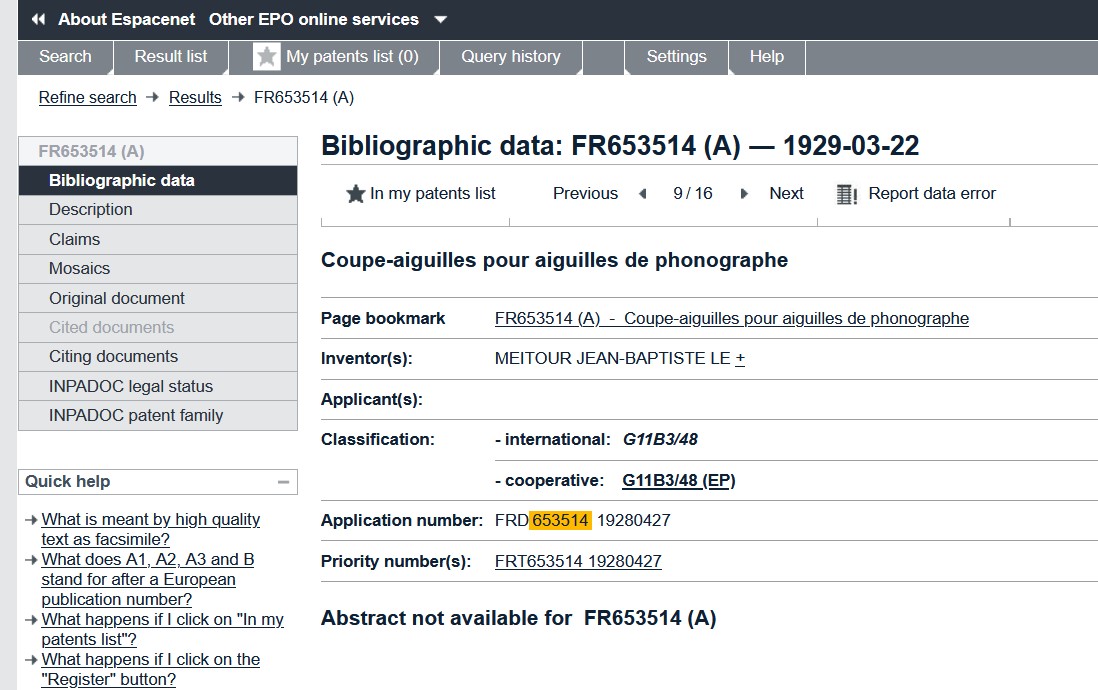Open the page bookmark link for FR653514
Viewport: 1098px width, 690px height.
pyautogui.click(x=731, y=319)
